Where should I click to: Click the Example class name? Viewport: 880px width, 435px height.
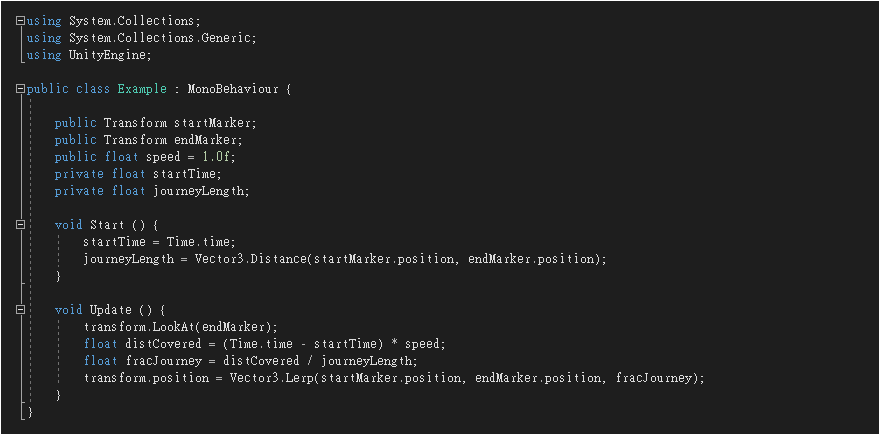pos(142,89)
